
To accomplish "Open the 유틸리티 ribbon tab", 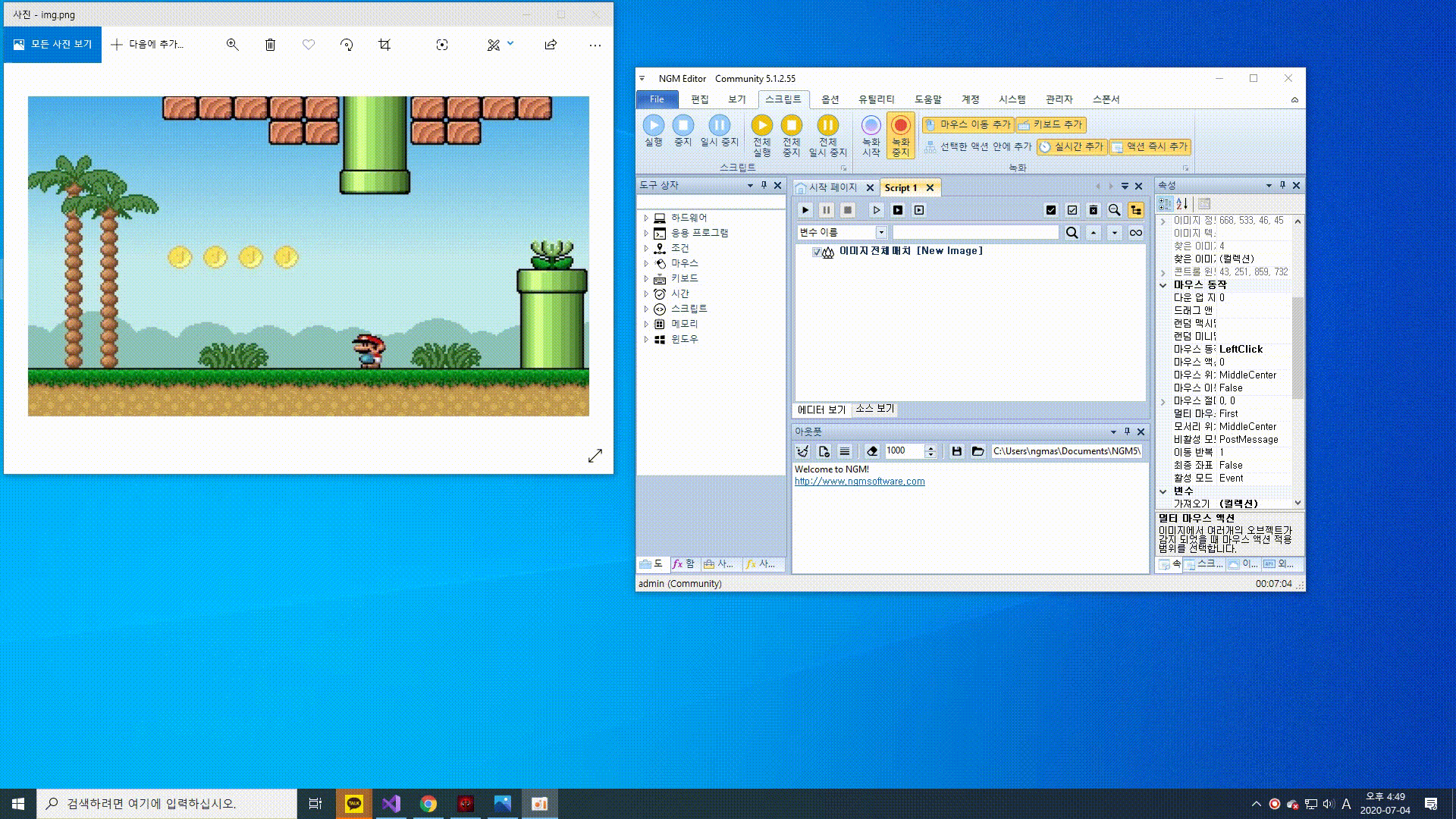I will click(x=876, y=99).
